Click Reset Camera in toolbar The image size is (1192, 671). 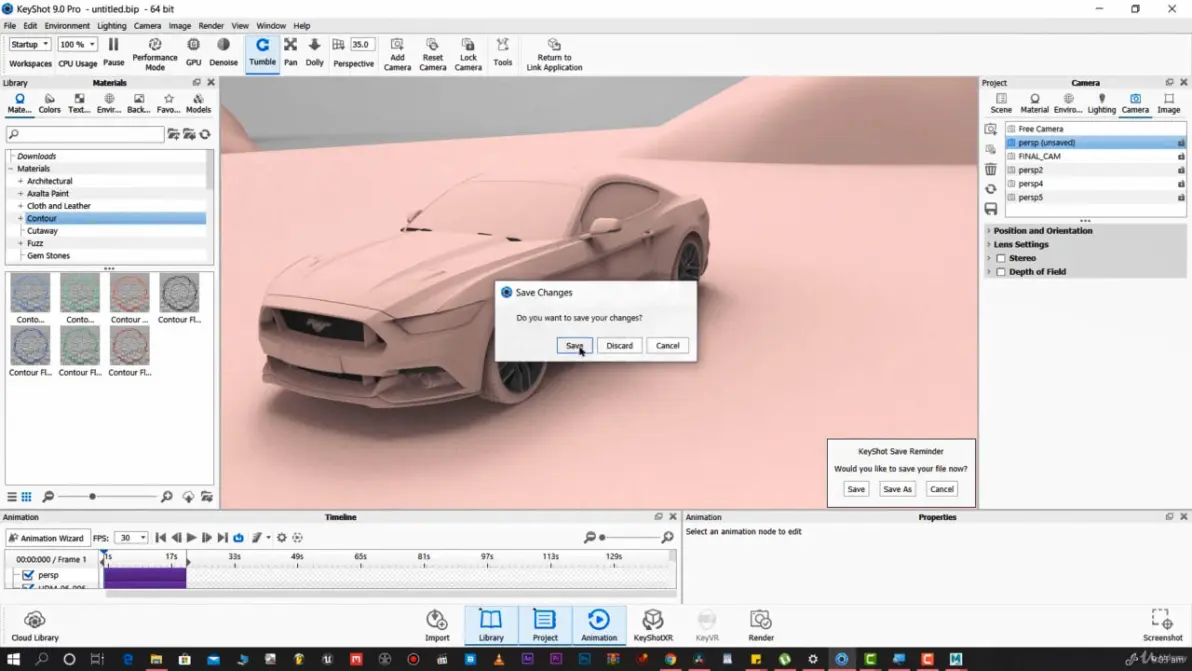click(x=433, y=54)
